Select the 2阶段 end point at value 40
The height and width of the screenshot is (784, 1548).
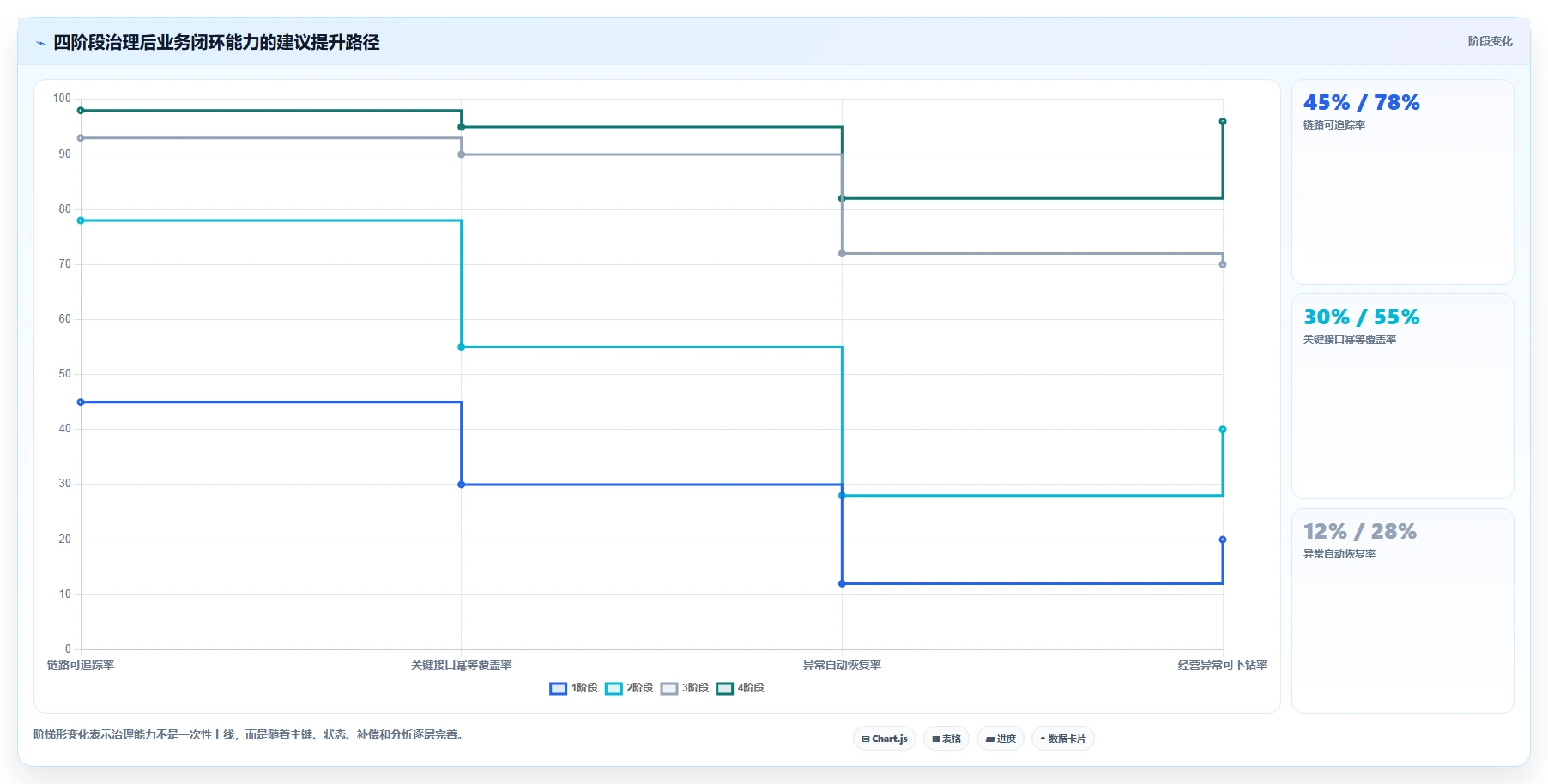click(x=1223, y=430)
